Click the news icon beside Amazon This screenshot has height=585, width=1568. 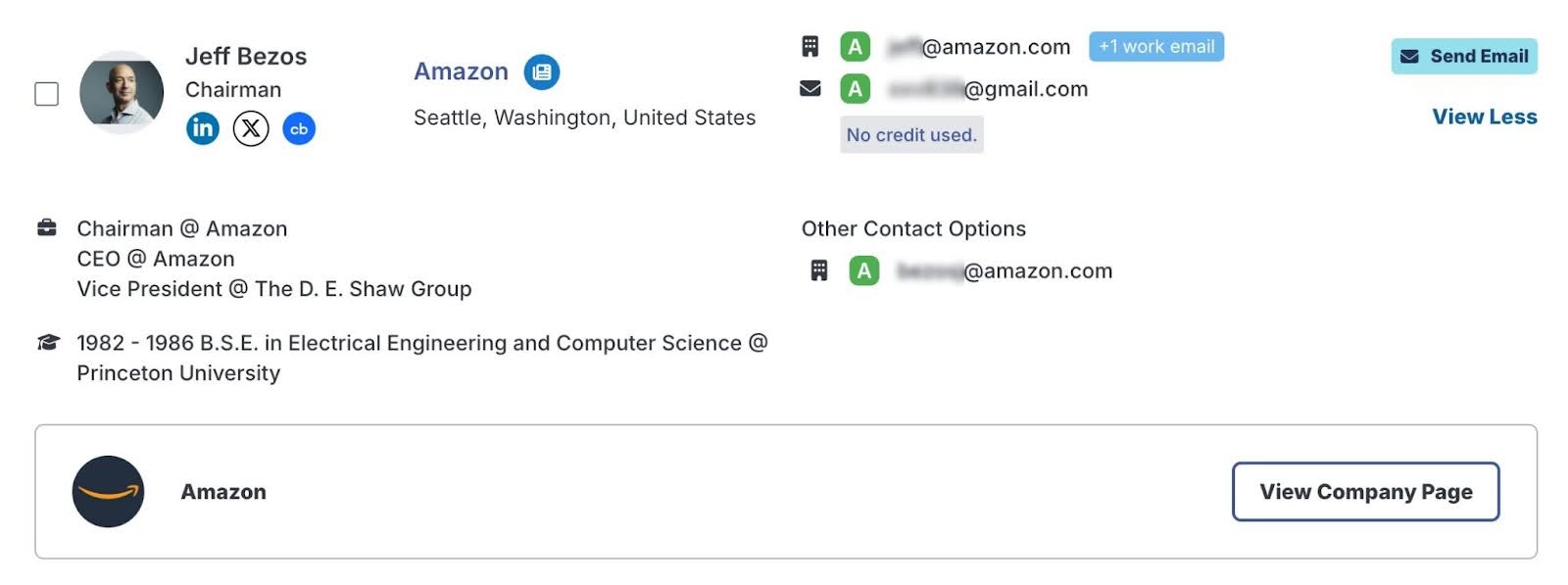coord(542,72)
